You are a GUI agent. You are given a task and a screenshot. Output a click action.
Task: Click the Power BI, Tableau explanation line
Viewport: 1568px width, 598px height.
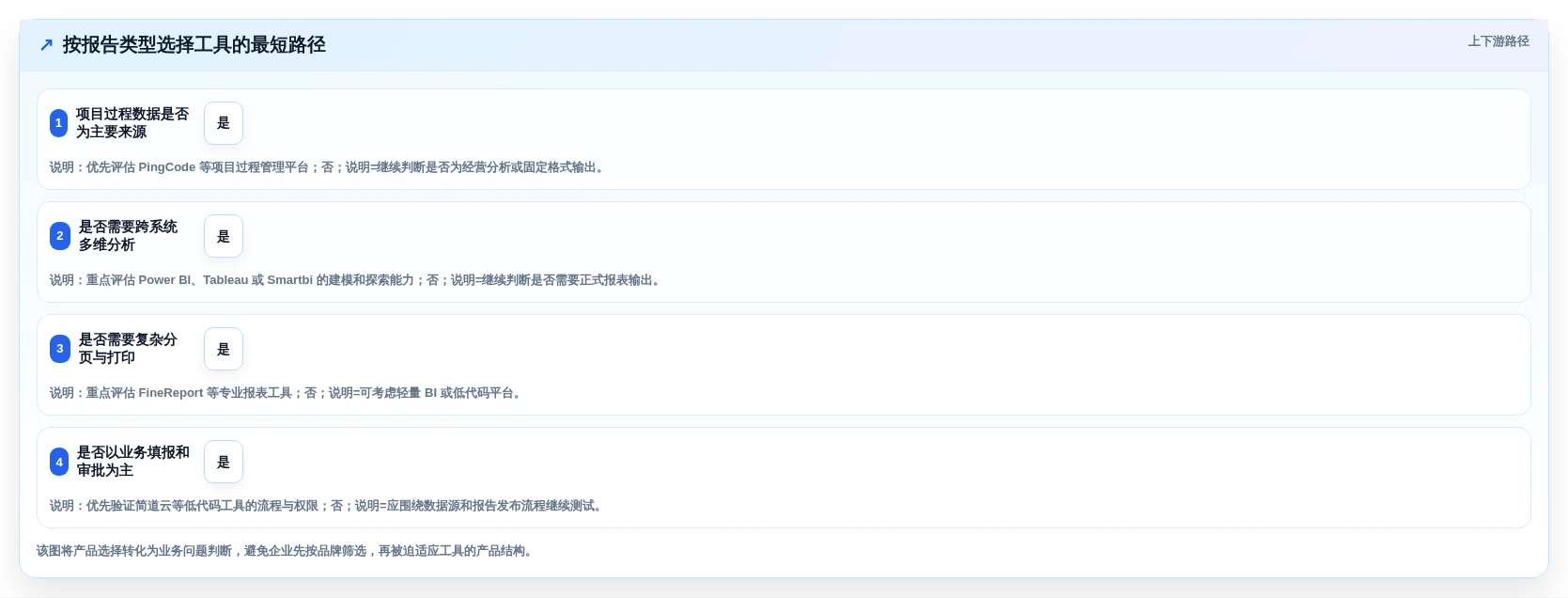(x=357, y=280)
